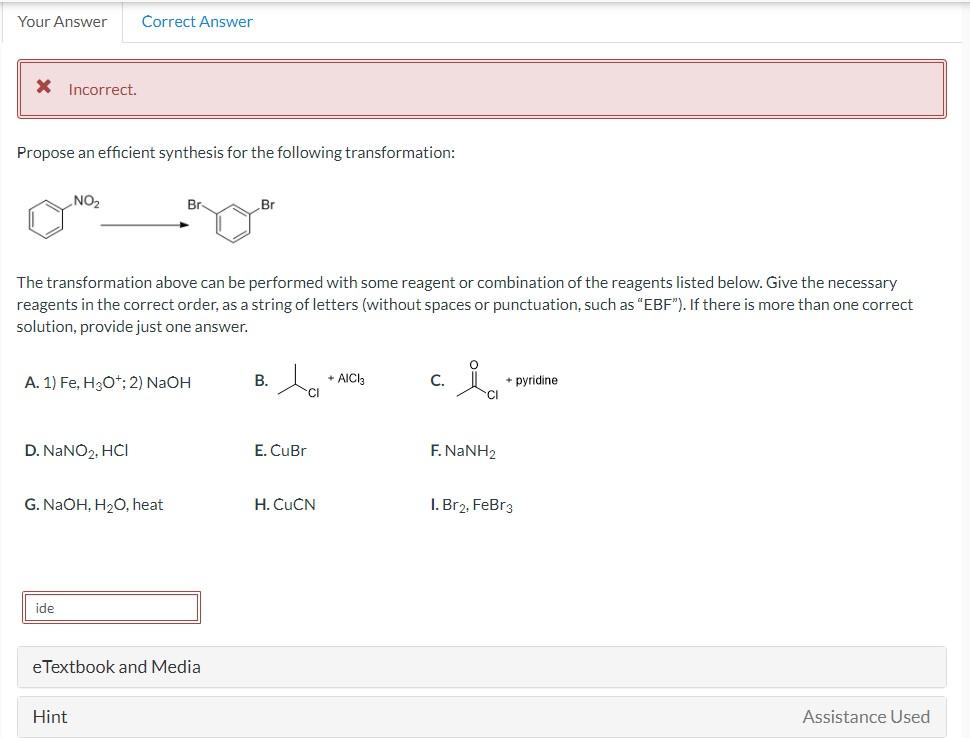
Task: Select reagent option E, CuBr
Action: point(281,450)
